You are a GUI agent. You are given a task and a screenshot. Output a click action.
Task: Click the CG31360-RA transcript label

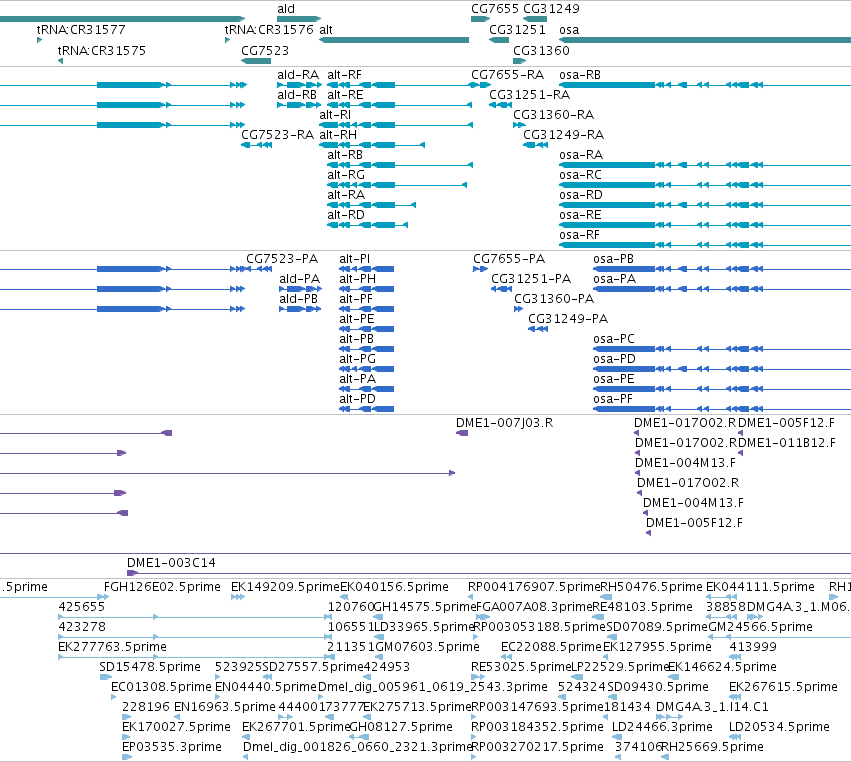coord(554,115)
